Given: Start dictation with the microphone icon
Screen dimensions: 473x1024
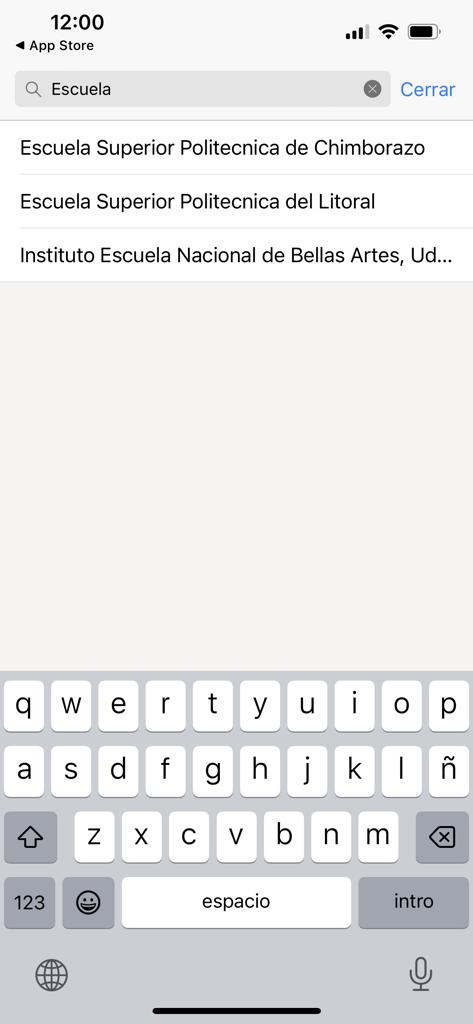Looking at the screenshot, I should point(421,974).
